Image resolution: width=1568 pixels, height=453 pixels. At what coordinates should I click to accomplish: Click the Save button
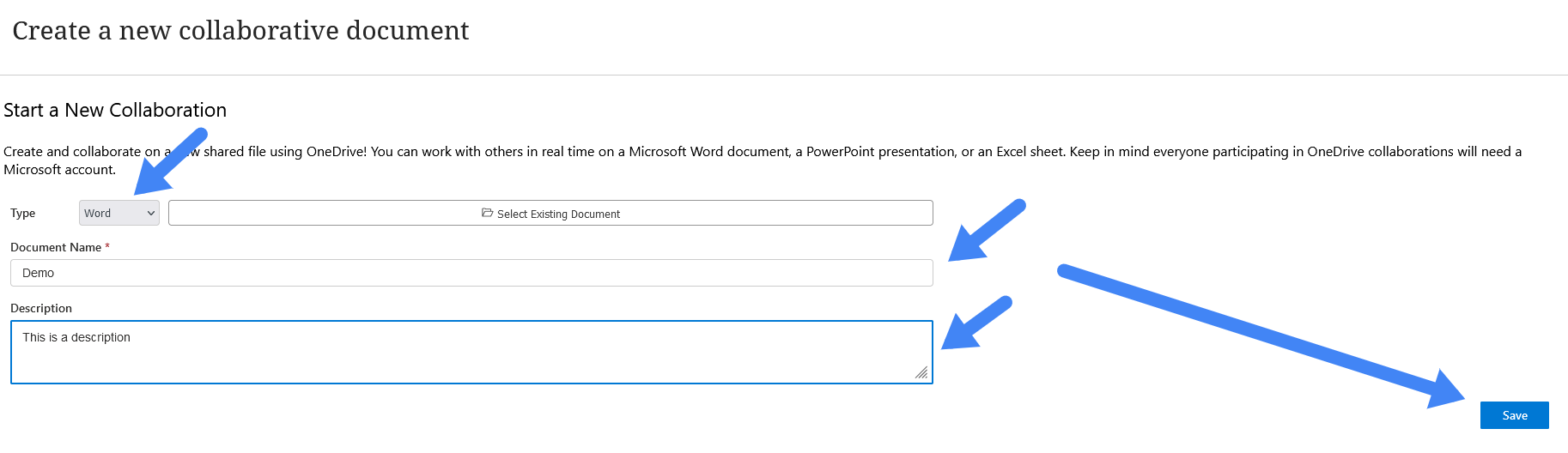click(1515, 415)
